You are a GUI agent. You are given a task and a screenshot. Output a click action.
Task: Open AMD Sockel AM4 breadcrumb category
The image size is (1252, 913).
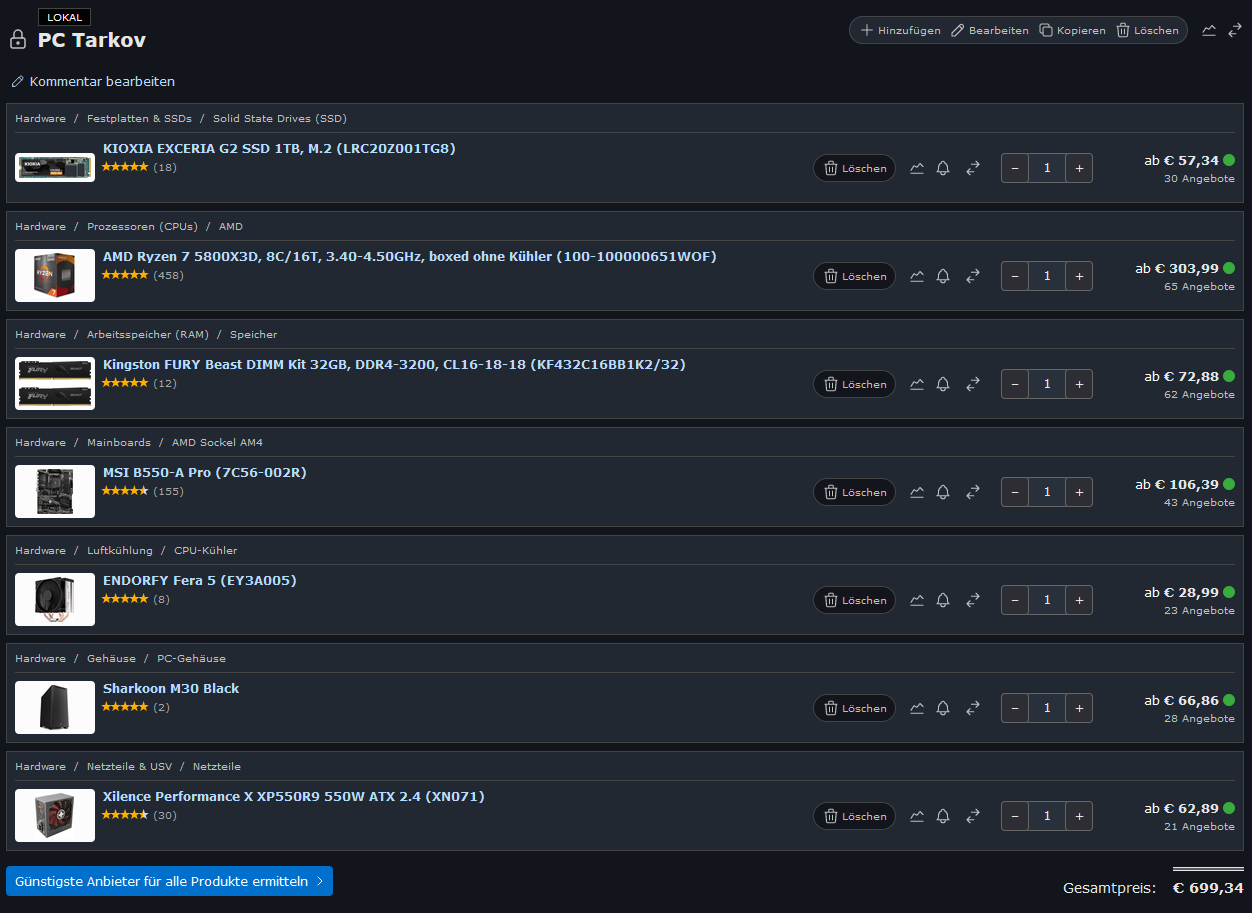click(217, 442)
